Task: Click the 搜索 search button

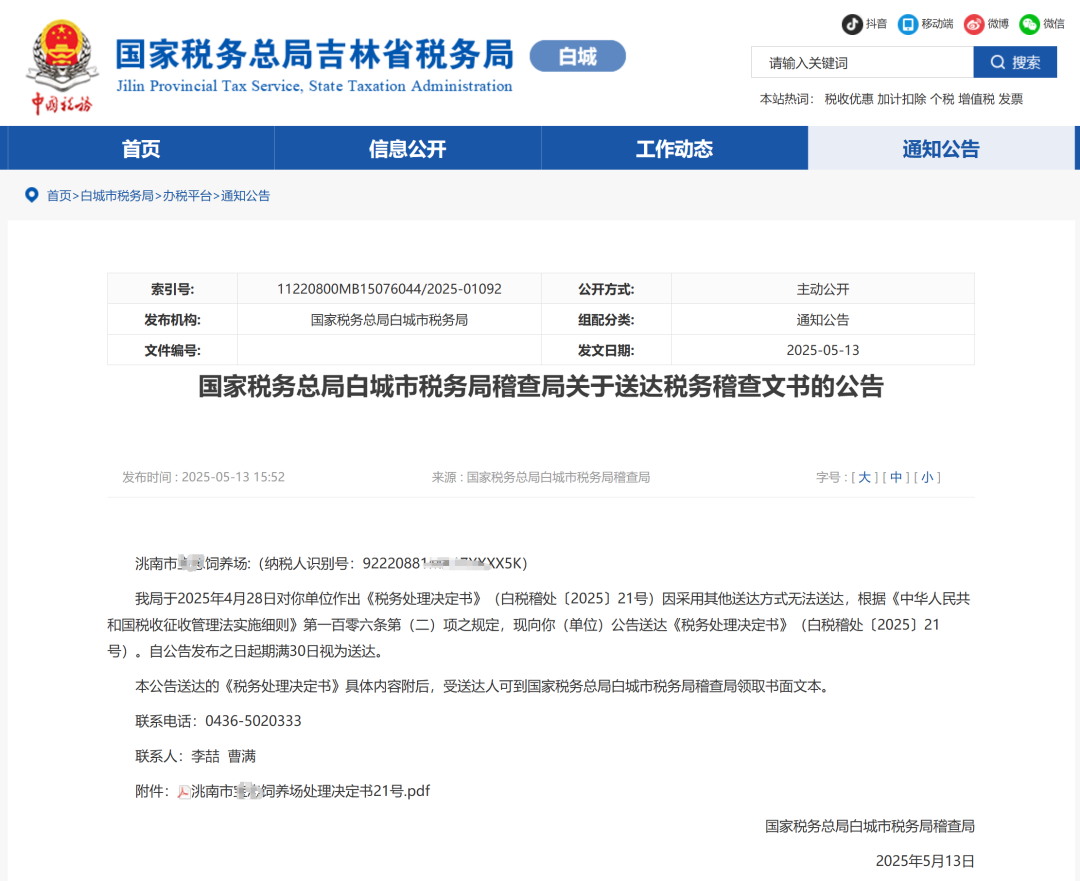Action: click(x=1015, y=63)
